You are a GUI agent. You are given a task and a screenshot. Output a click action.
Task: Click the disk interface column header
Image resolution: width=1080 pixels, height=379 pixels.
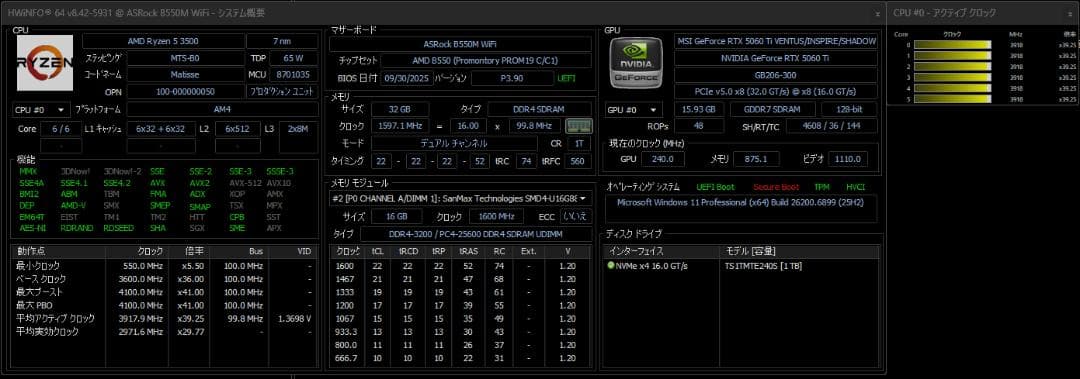coord(661,251)
